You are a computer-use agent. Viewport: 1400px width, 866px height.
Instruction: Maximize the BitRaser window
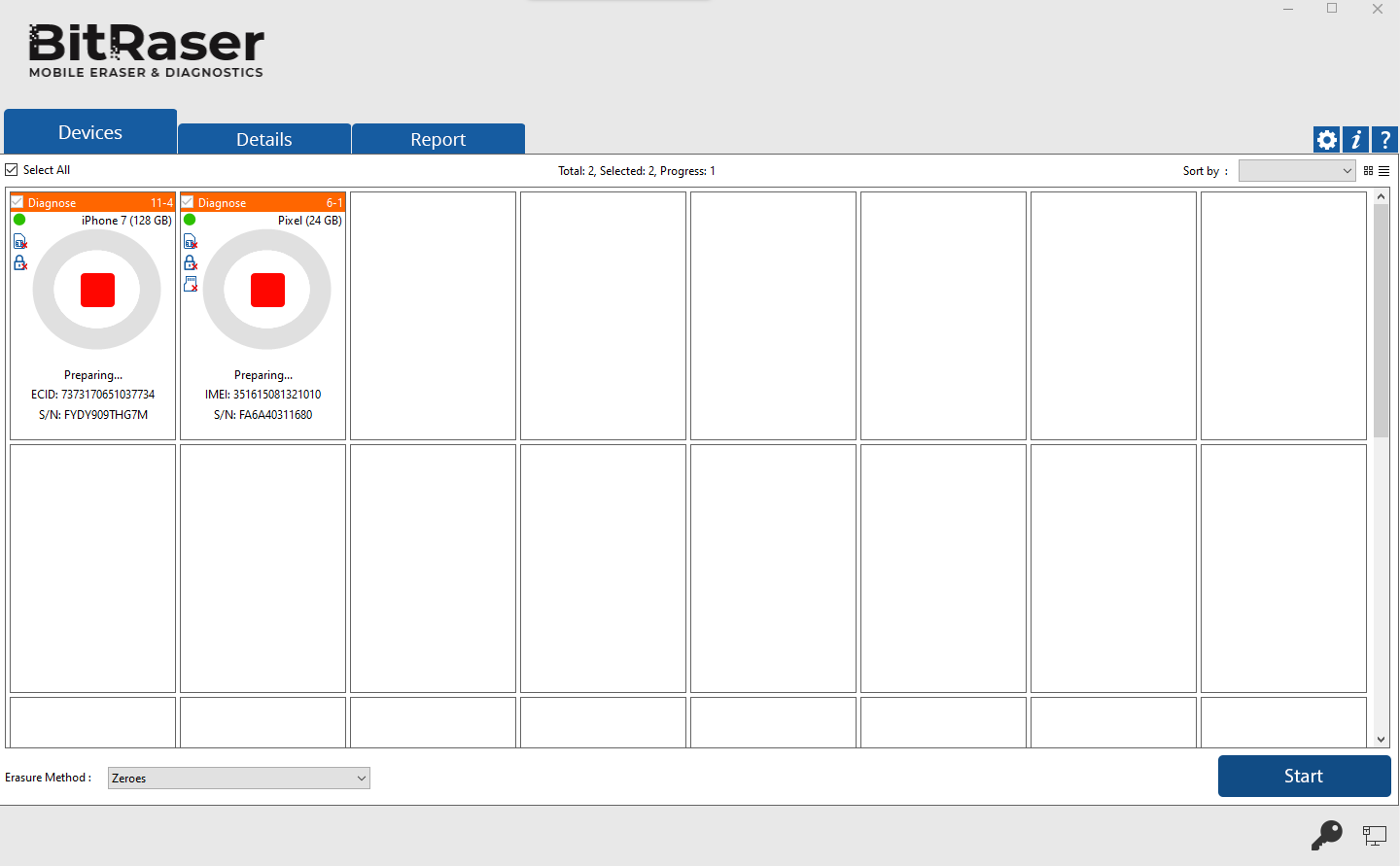point(1332,9)
